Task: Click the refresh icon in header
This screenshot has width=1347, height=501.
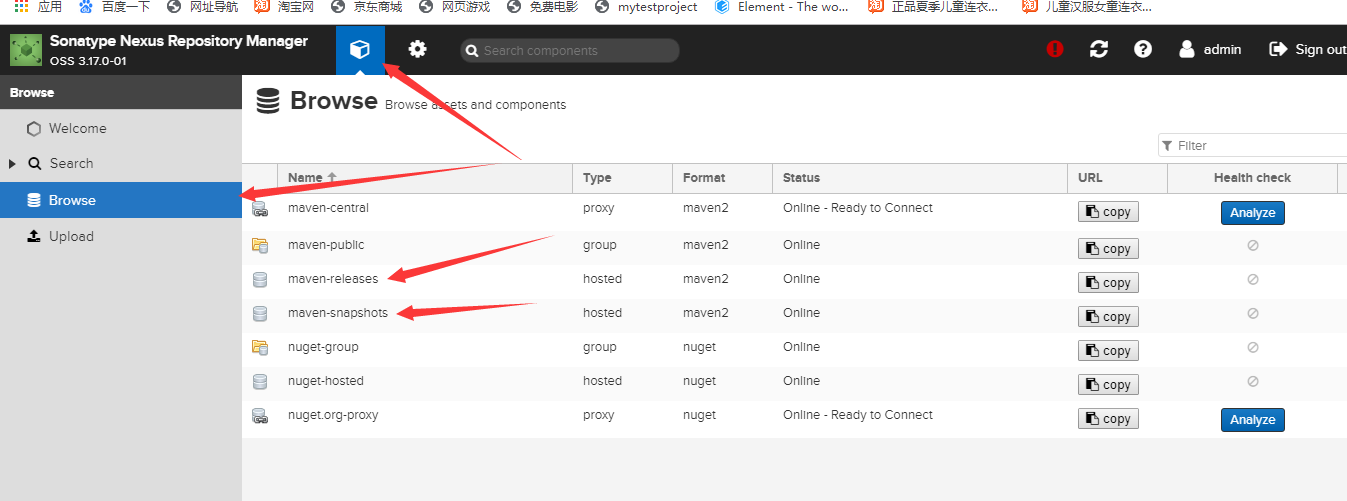Action: (x=1099, y=49)
